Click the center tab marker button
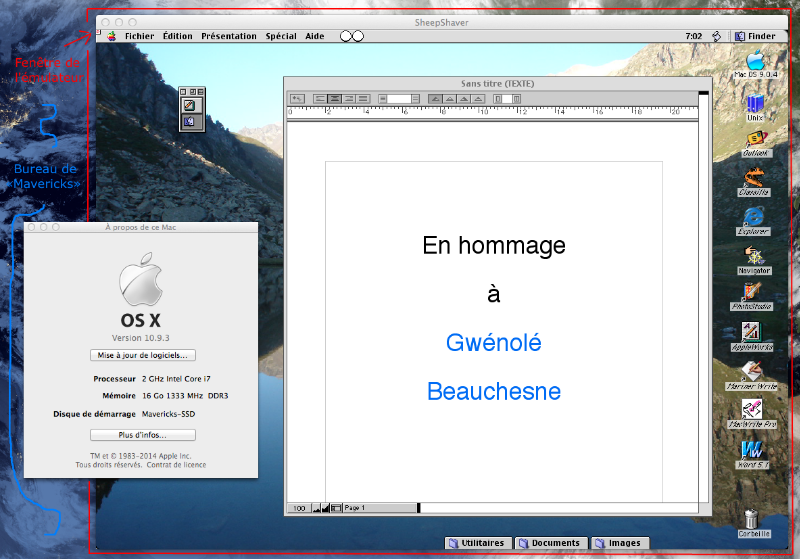 [449, 99]
